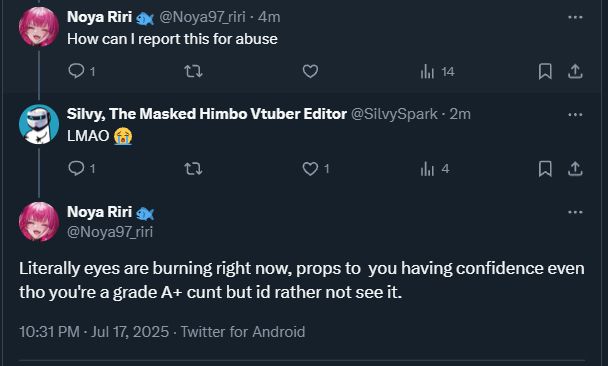Open the @SilvySpark profile handle

(394, 114)
